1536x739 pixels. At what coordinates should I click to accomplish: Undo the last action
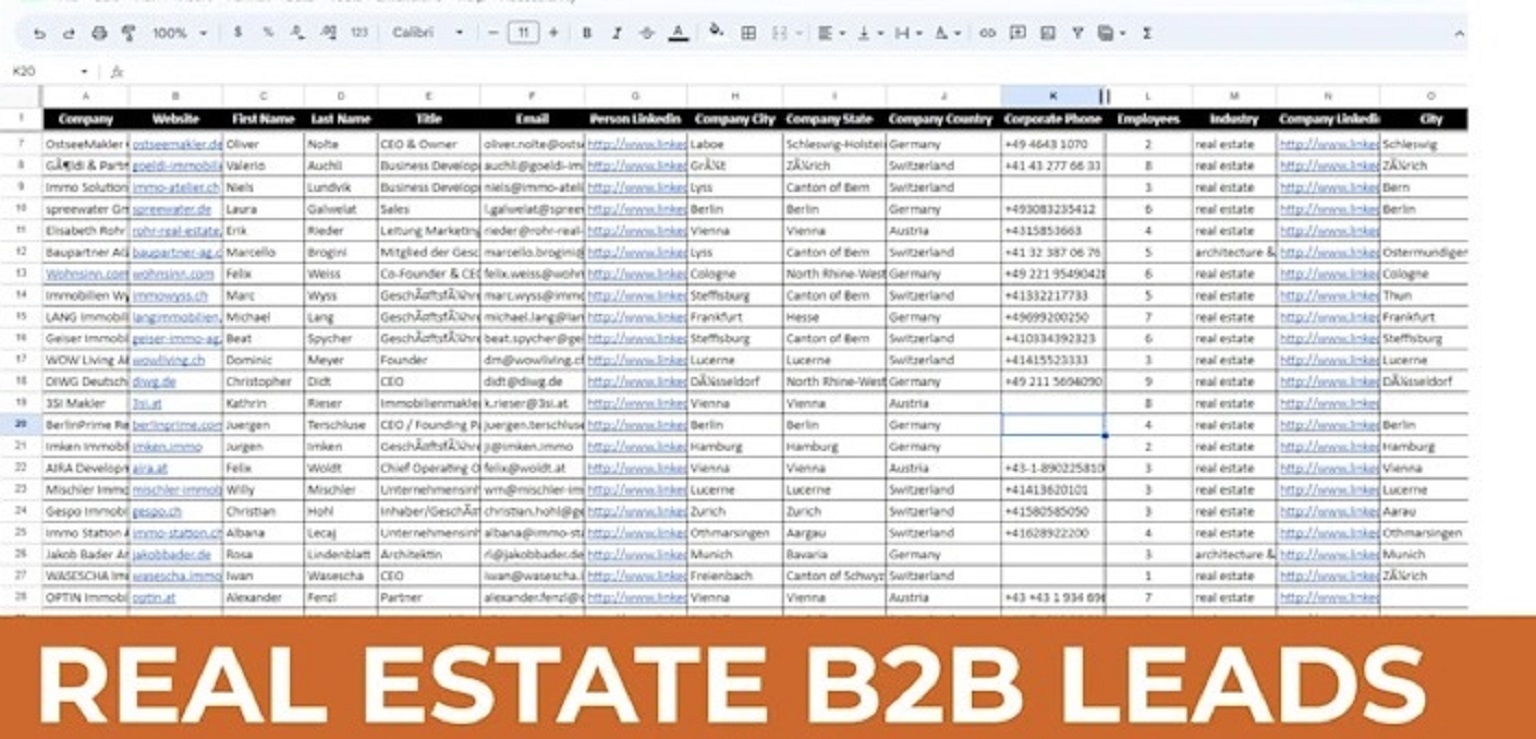coord(39,33)
